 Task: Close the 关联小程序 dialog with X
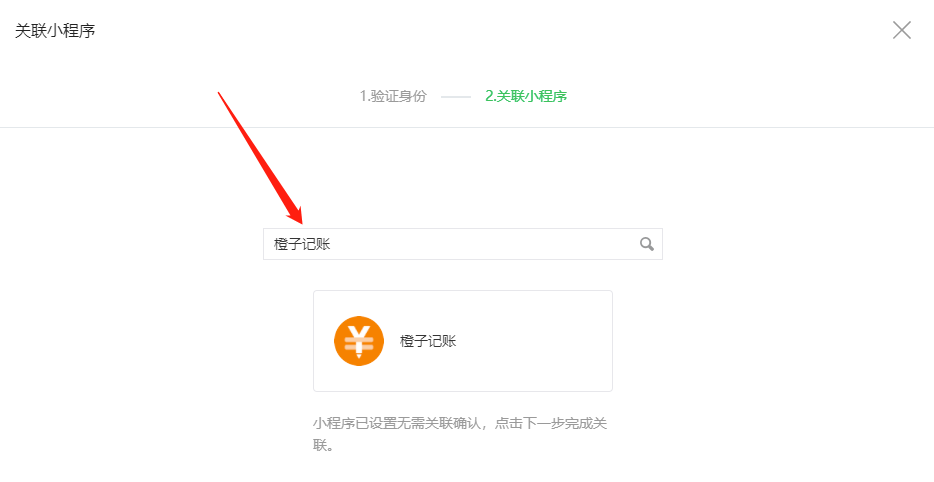(x=902, y=30)
